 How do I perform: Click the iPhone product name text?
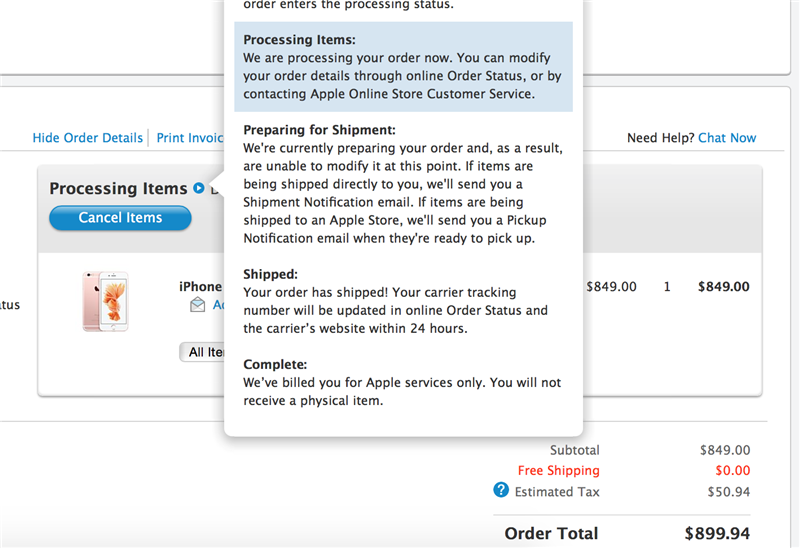tap(201, 287)
